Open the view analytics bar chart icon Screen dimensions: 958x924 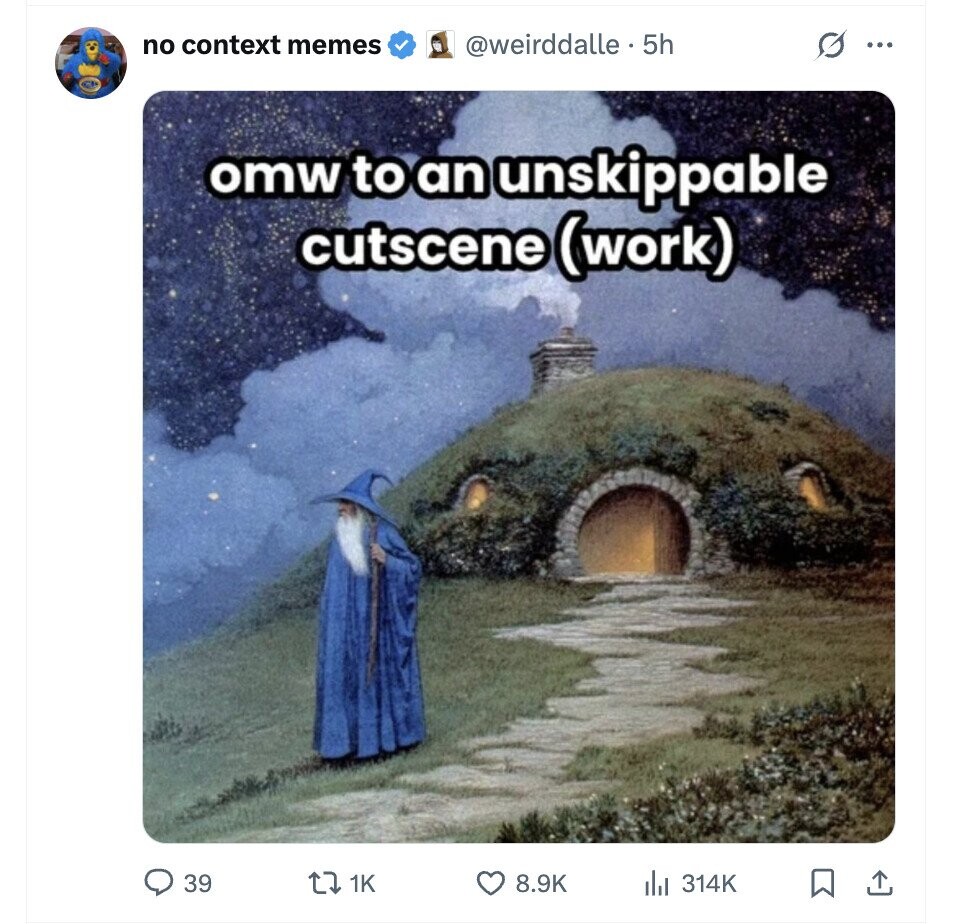pos(657,884)
